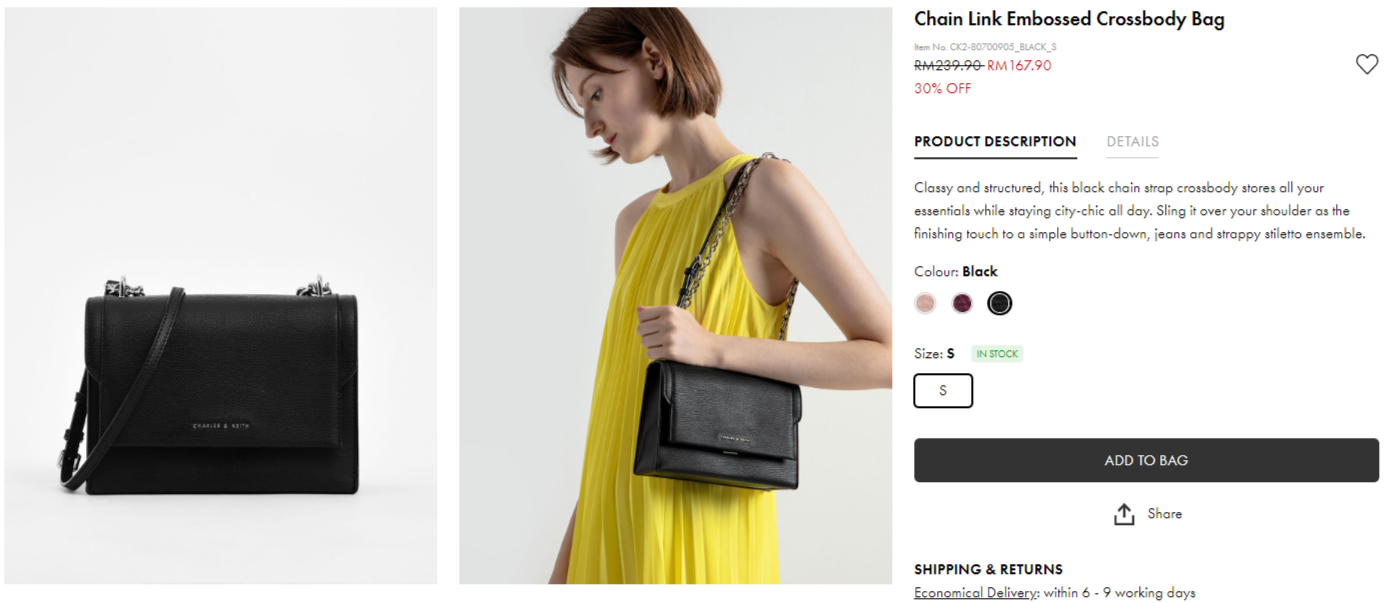
Task: Click the crossed-out RM239.90 original price
Action: 947,66
